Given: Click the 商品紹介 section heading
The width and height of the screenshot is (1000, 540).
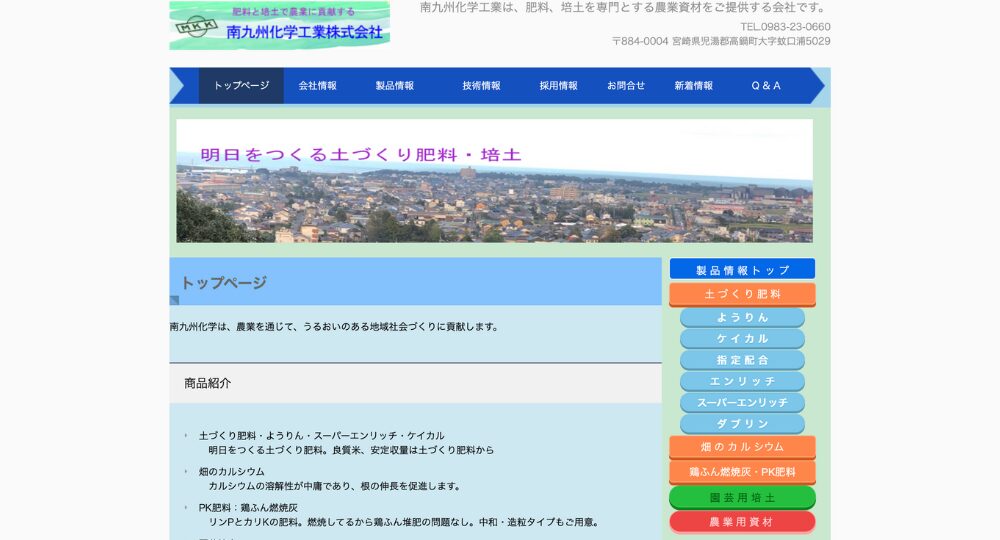Looking at the screenshot, I should pyautogui.click(x=207, y=383).
